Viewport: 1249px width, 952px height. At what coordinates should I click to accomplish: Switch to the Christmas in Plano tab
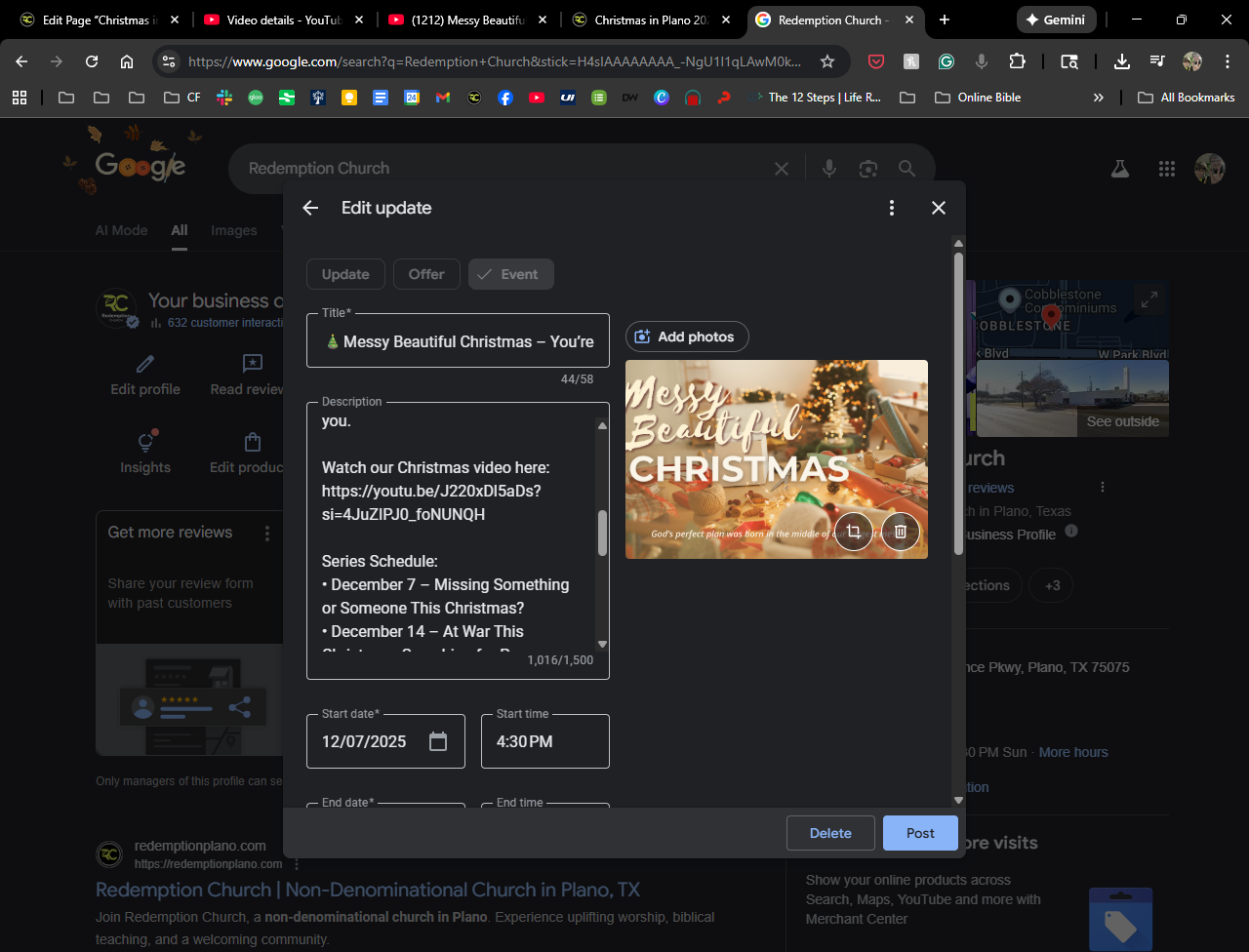pyautogui.click(x=652, y=20)
